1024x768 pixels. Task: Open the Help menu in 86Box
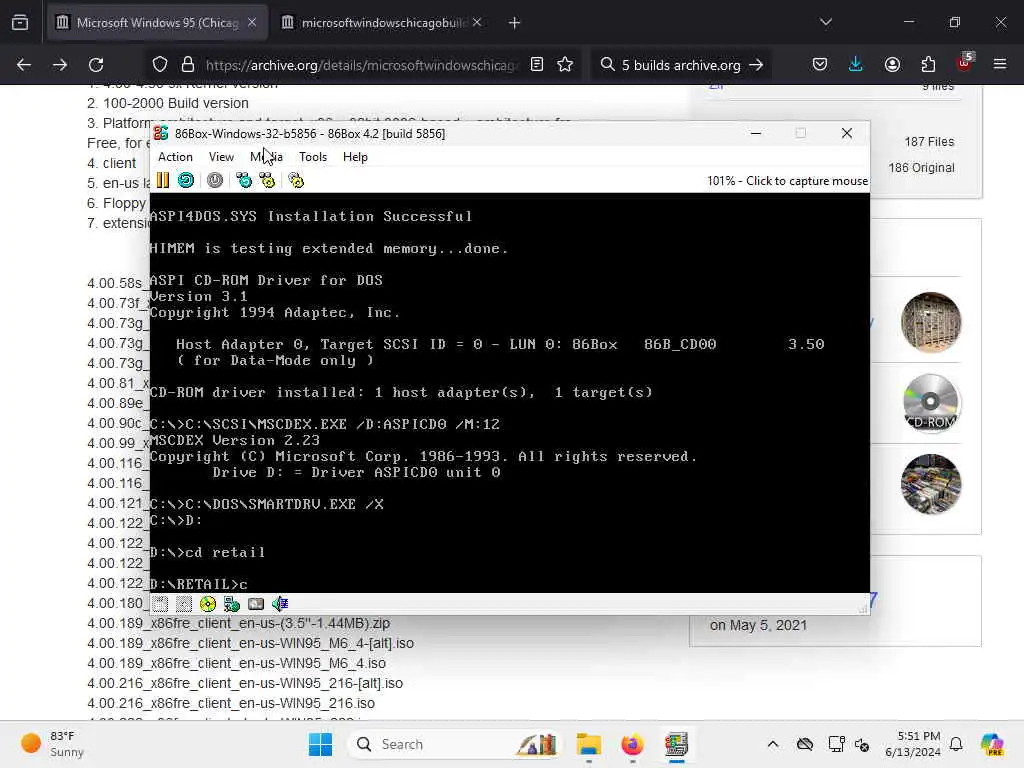pos(355,157)
